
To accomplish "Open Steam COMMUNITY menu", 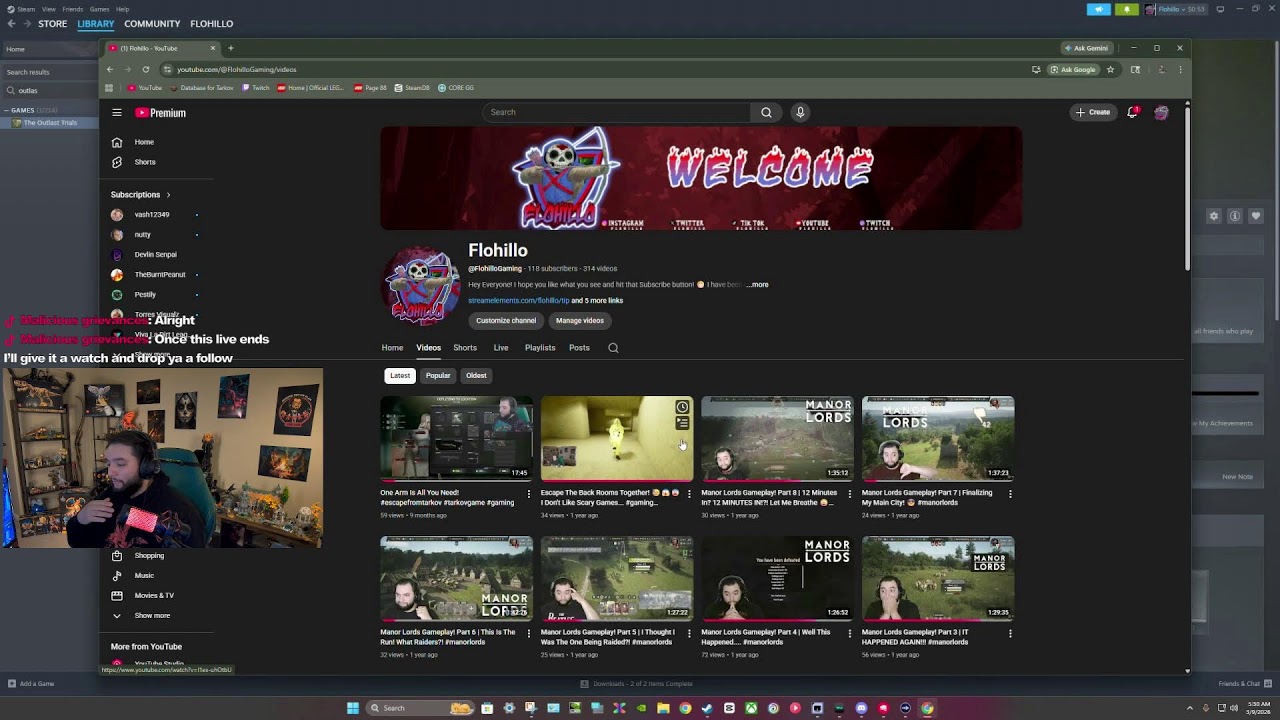I will (x=152, y=24).
